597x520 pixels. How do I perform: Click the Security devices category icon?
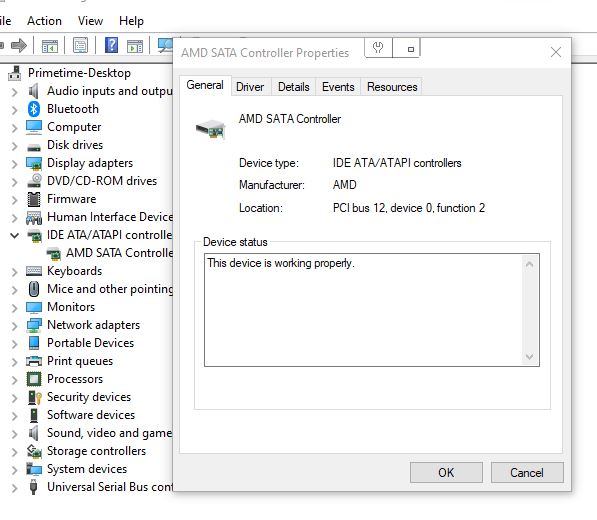click(34, 397)
